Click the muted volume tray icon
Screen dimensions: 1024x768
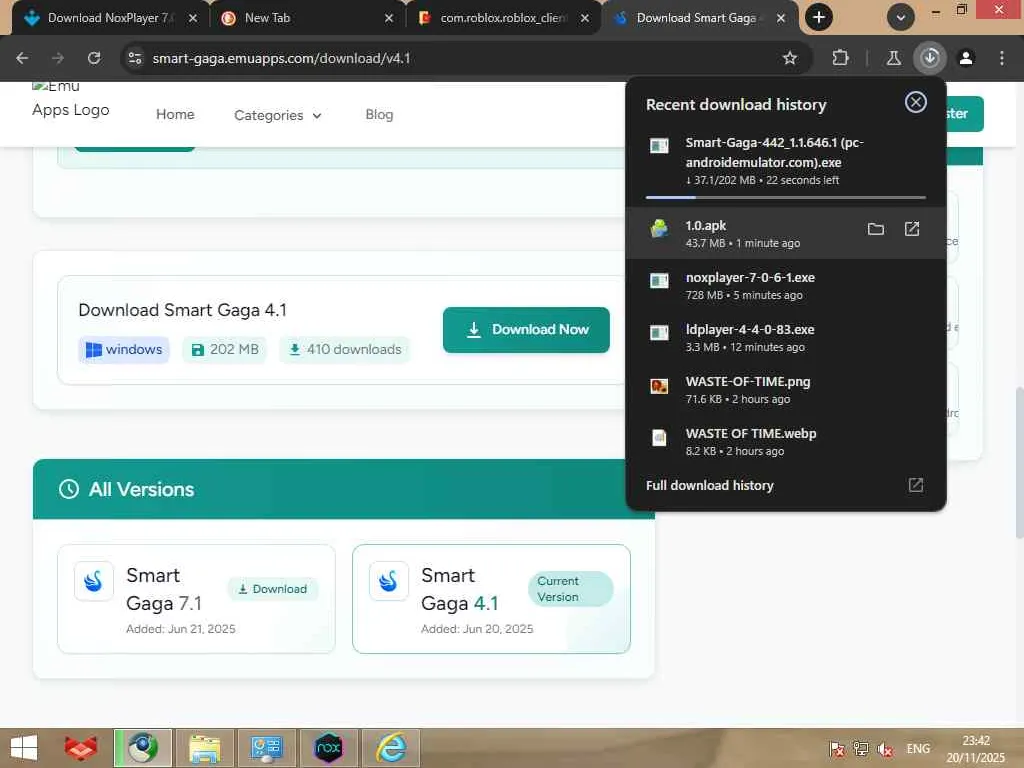(886, 749)
